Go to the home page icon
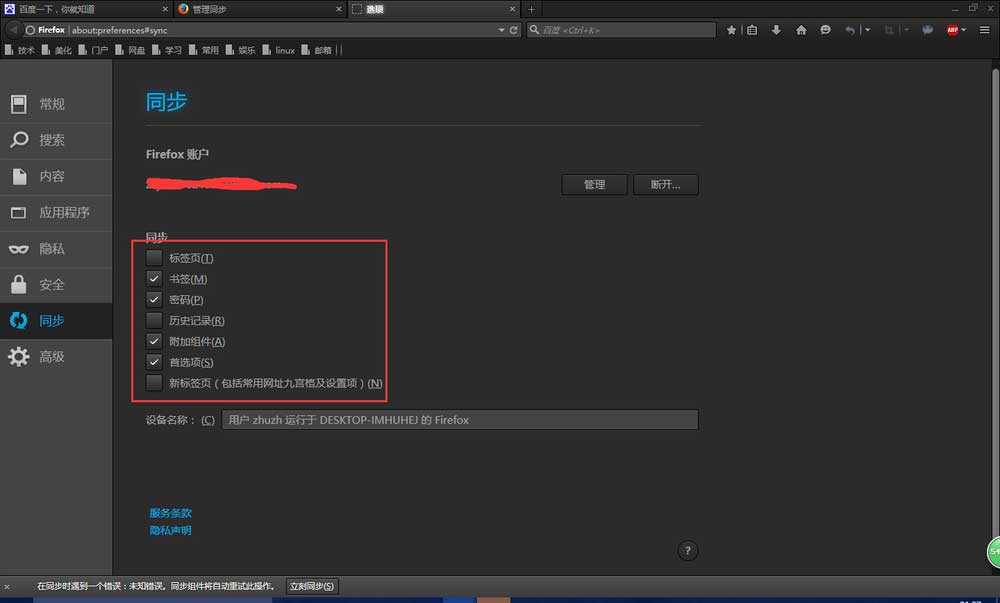The image size is (1000, 603). [x=801, y=30]
